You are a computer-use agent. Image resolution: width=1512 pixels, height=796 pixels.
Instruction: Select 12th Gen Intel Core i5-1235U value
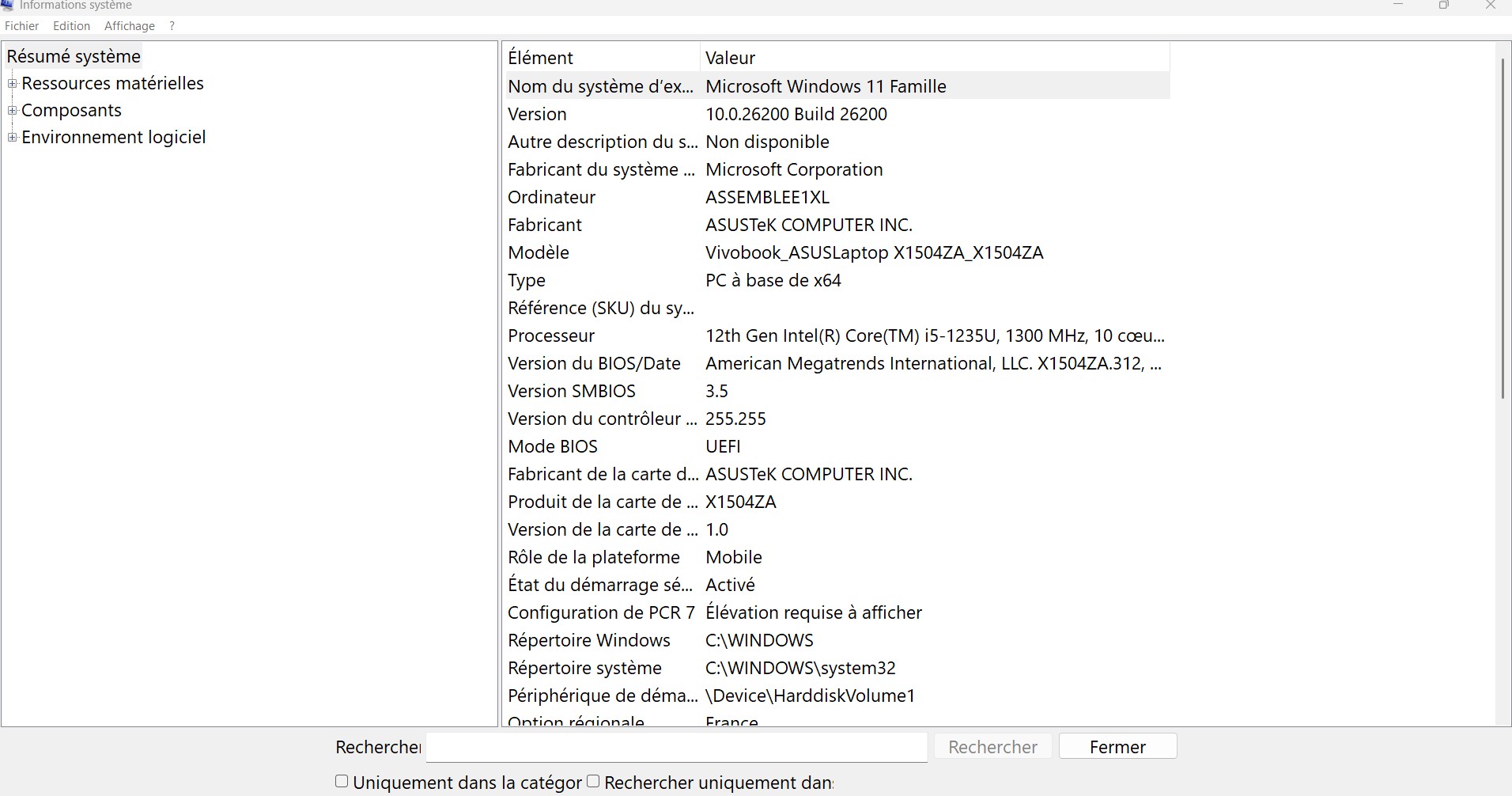click(x=935, y=335)
